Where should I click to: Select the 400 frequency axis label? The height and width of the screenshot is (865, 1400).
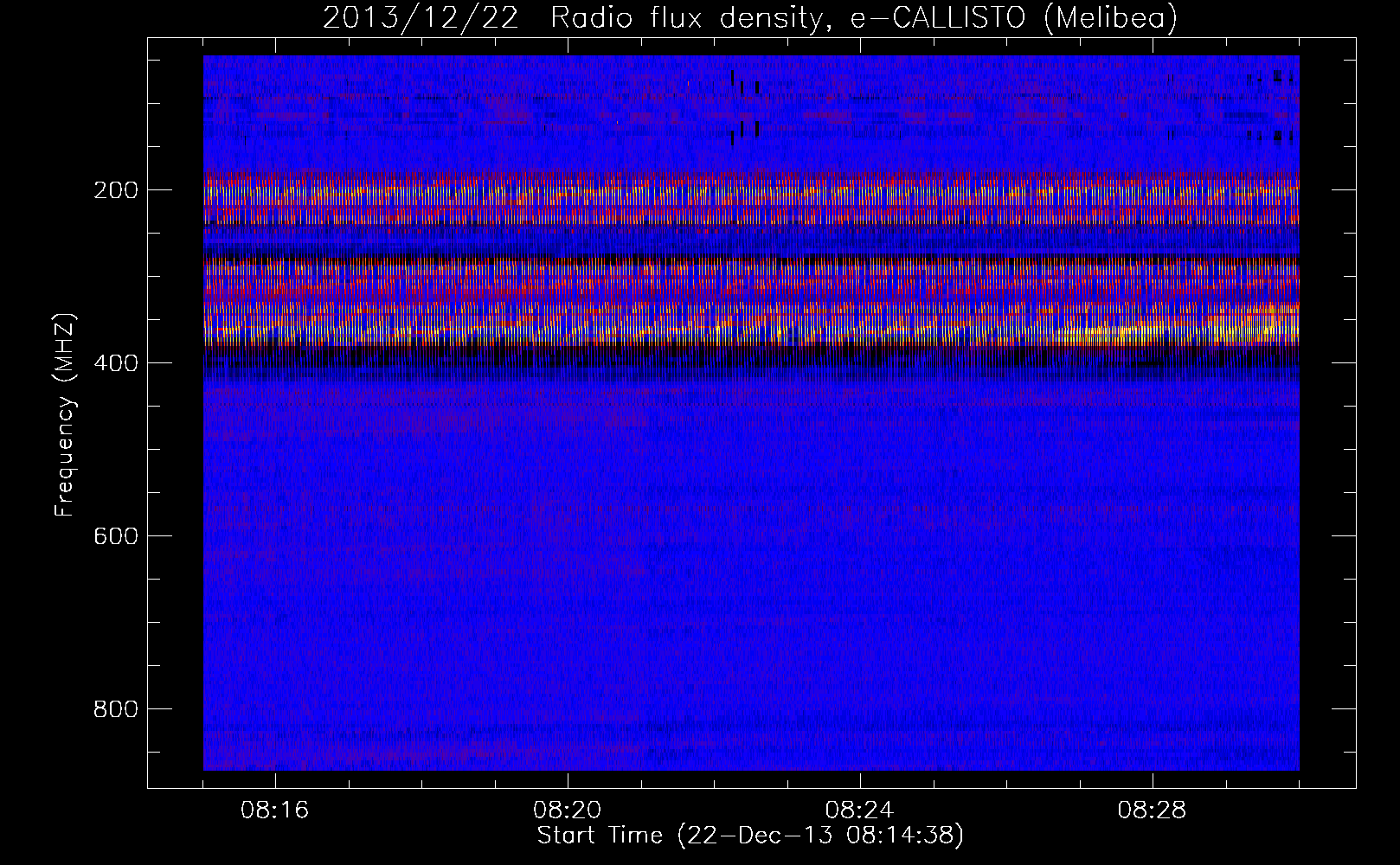[x=115, y=363]
